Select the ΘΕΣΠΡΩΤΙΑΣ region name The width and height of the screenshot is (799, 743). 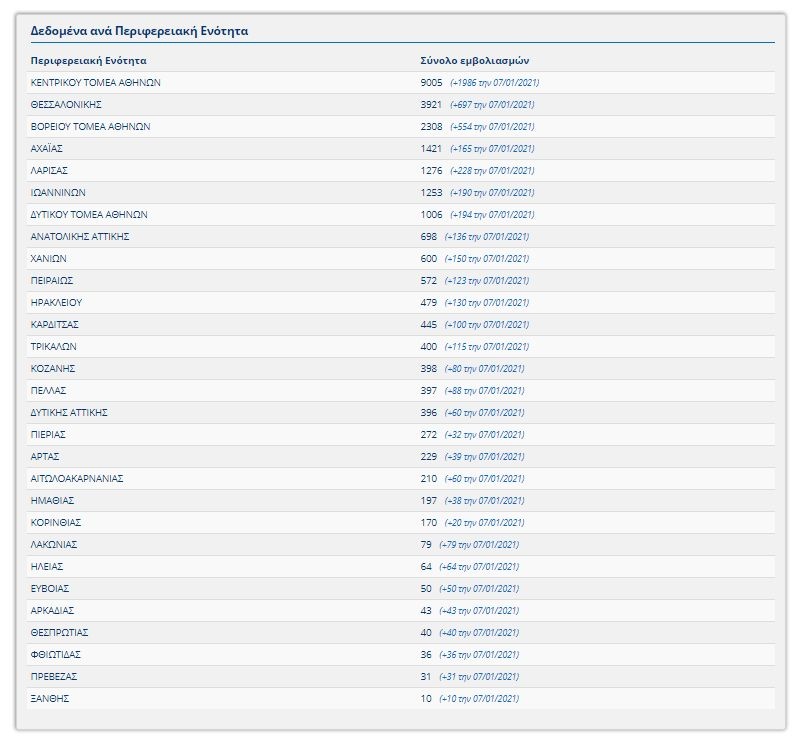click(x=59, y=633)
